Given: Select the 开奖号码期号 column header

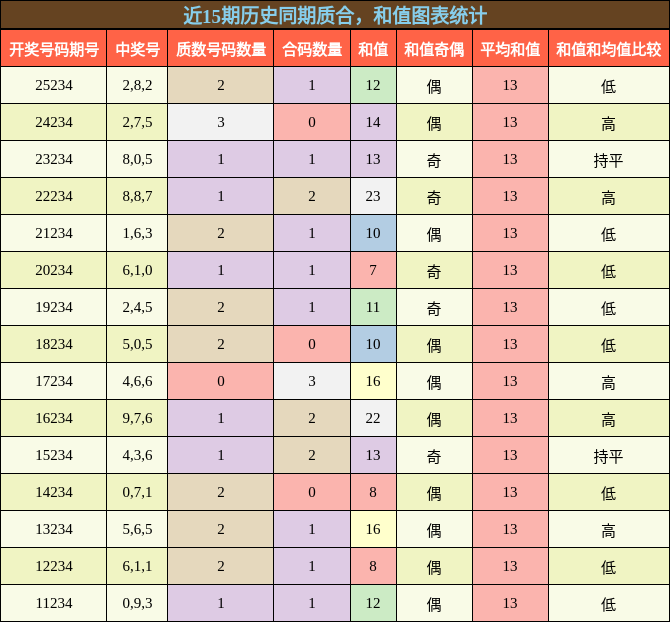Looking at the screenshot, I should 54,48.
